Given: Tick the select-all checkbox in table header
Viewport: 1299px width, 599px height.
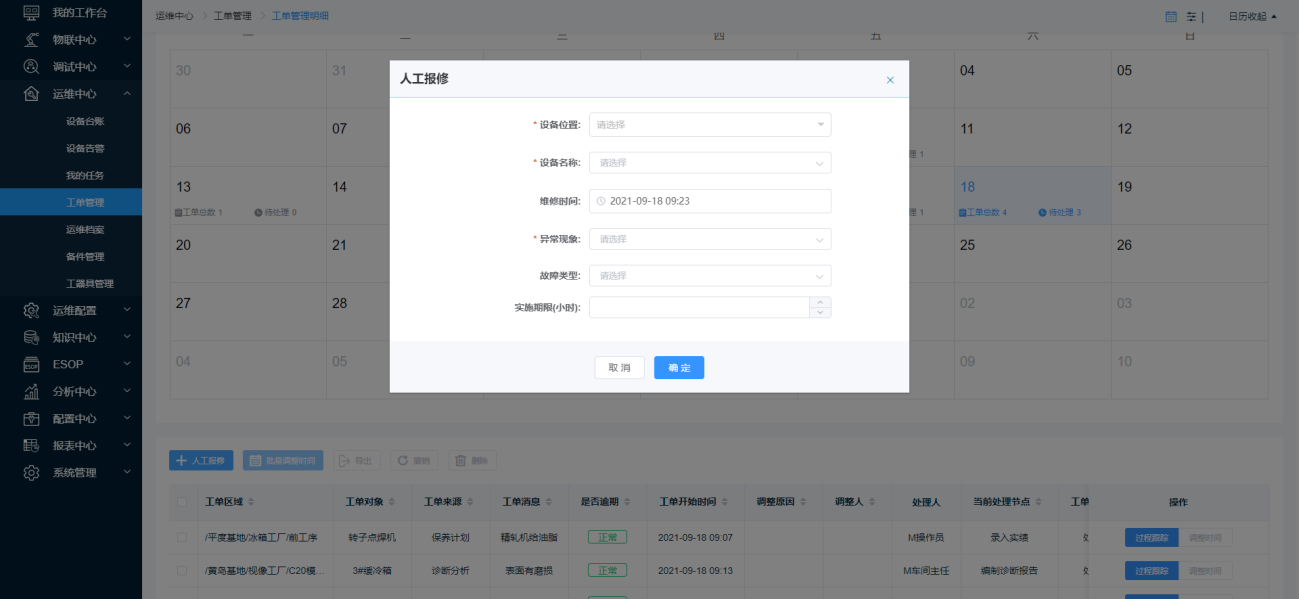Looking at the screenshot, I should pyautogui.click(x=182, y=502).
